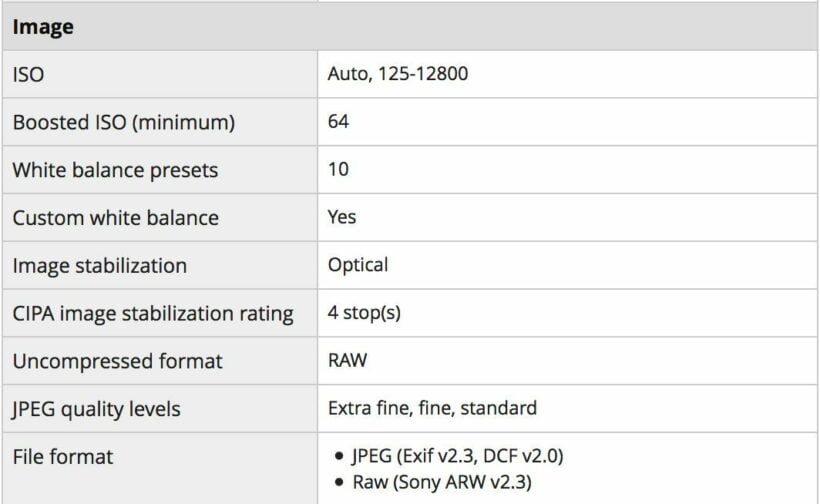Screen dimensions: 820x504
Task: Click the Image section header
Action: [43, 27]
